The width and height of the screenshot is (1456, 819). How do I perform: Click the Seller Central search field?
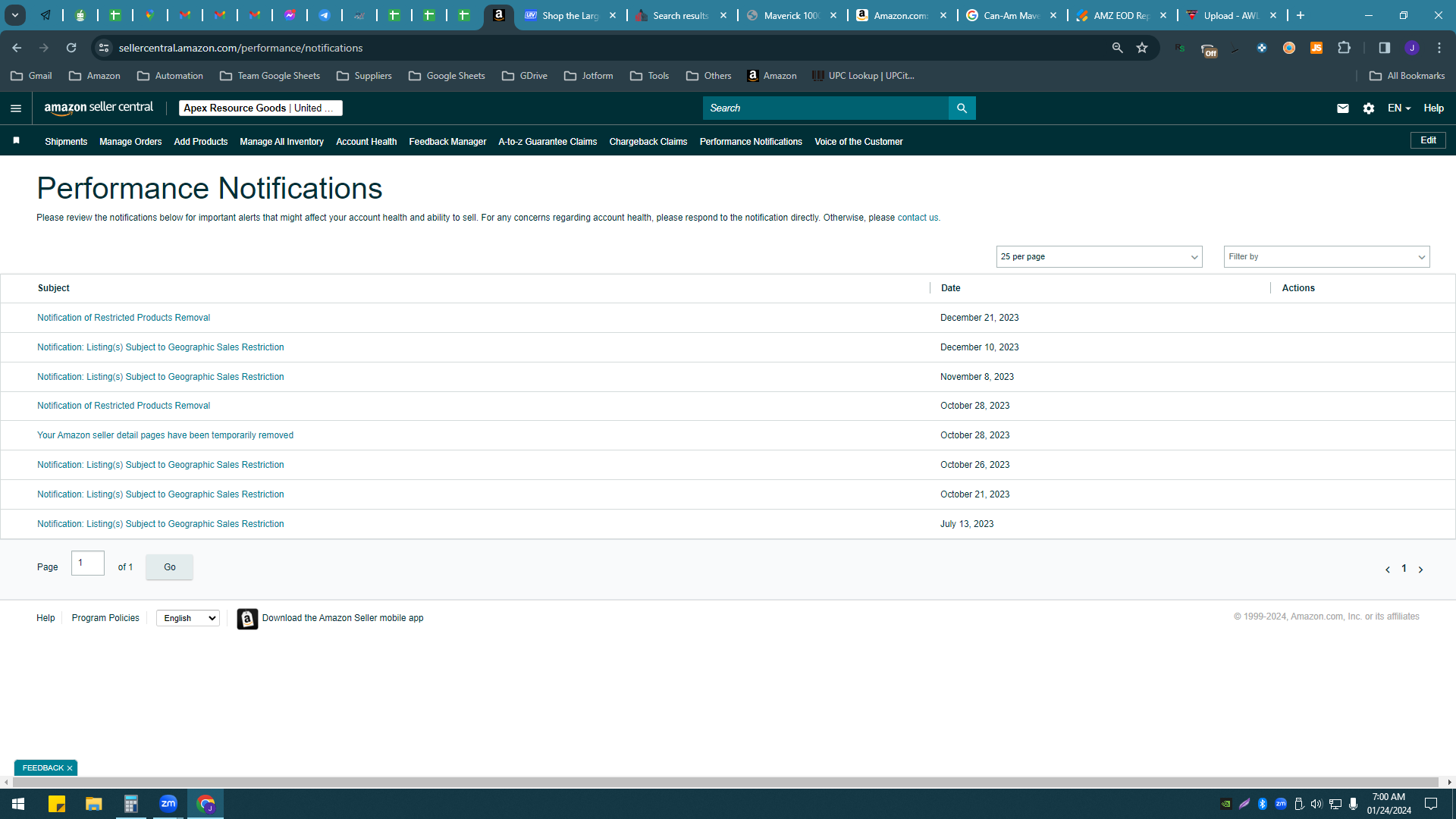826,108
